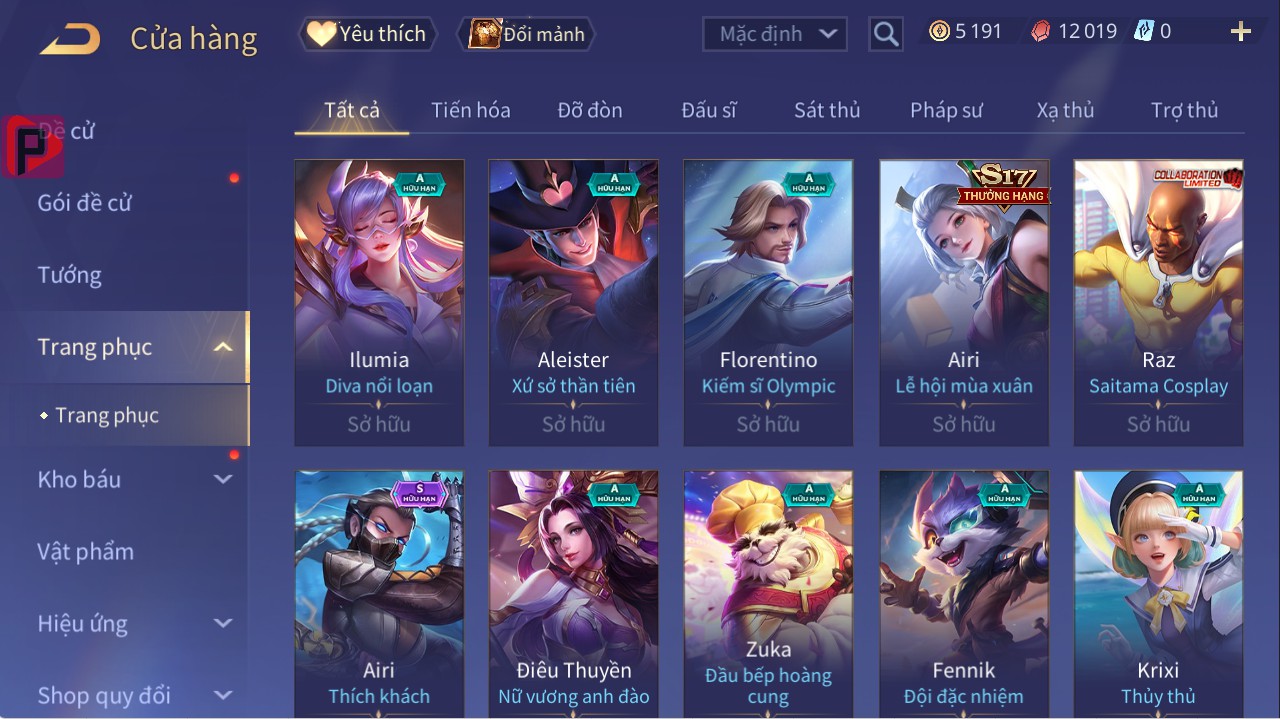1280x719 pixels.
Task: Tap the red ruby balance icon
Action: click(x=1041, y=32)
